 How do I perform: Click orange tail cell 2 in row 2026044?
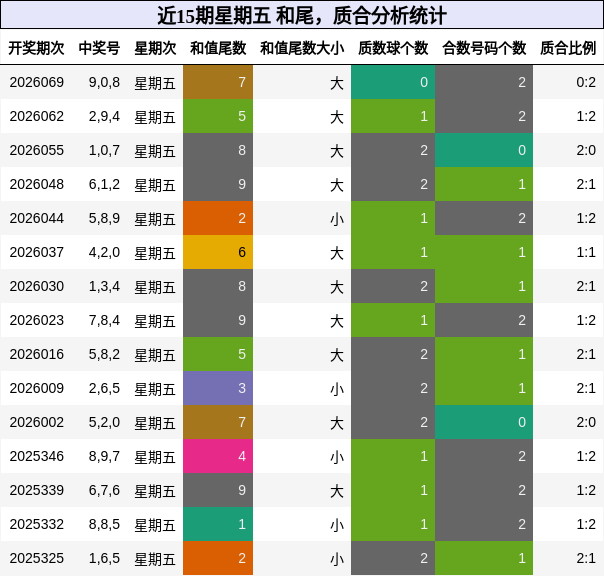218,218
